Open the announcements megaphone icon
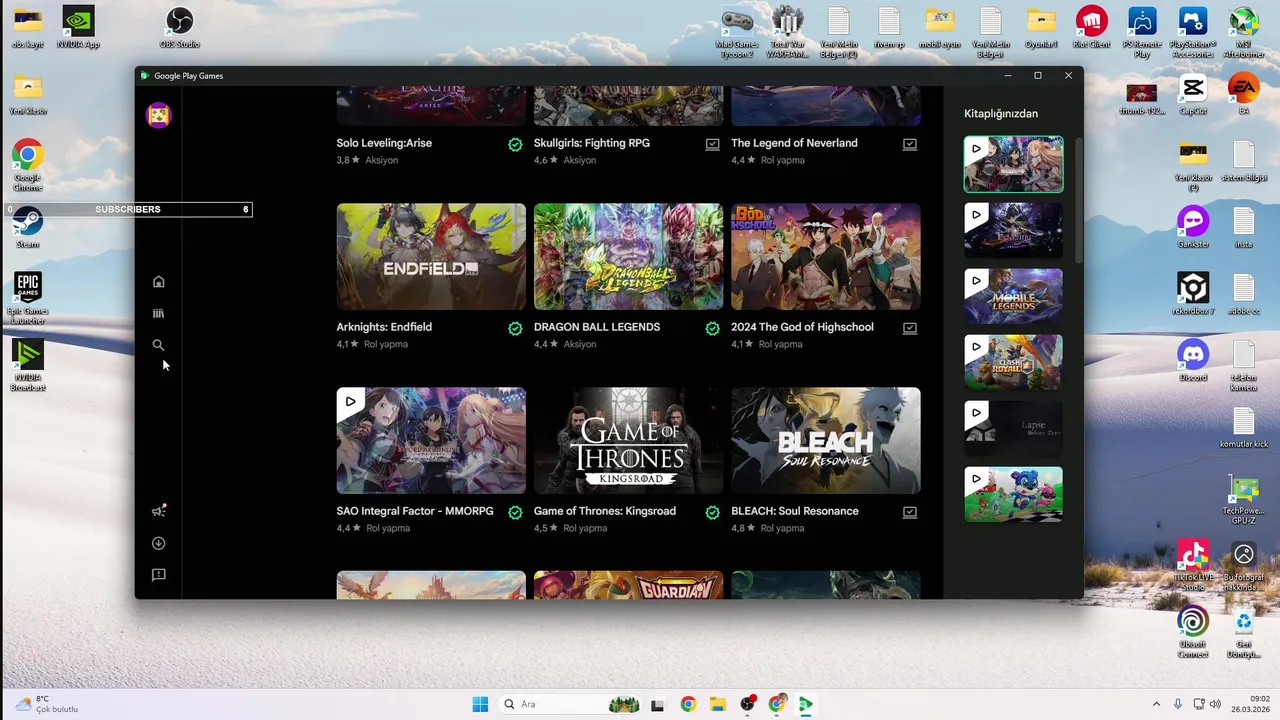The height and width of the screenshot is (720, 1280). point(158,511)
